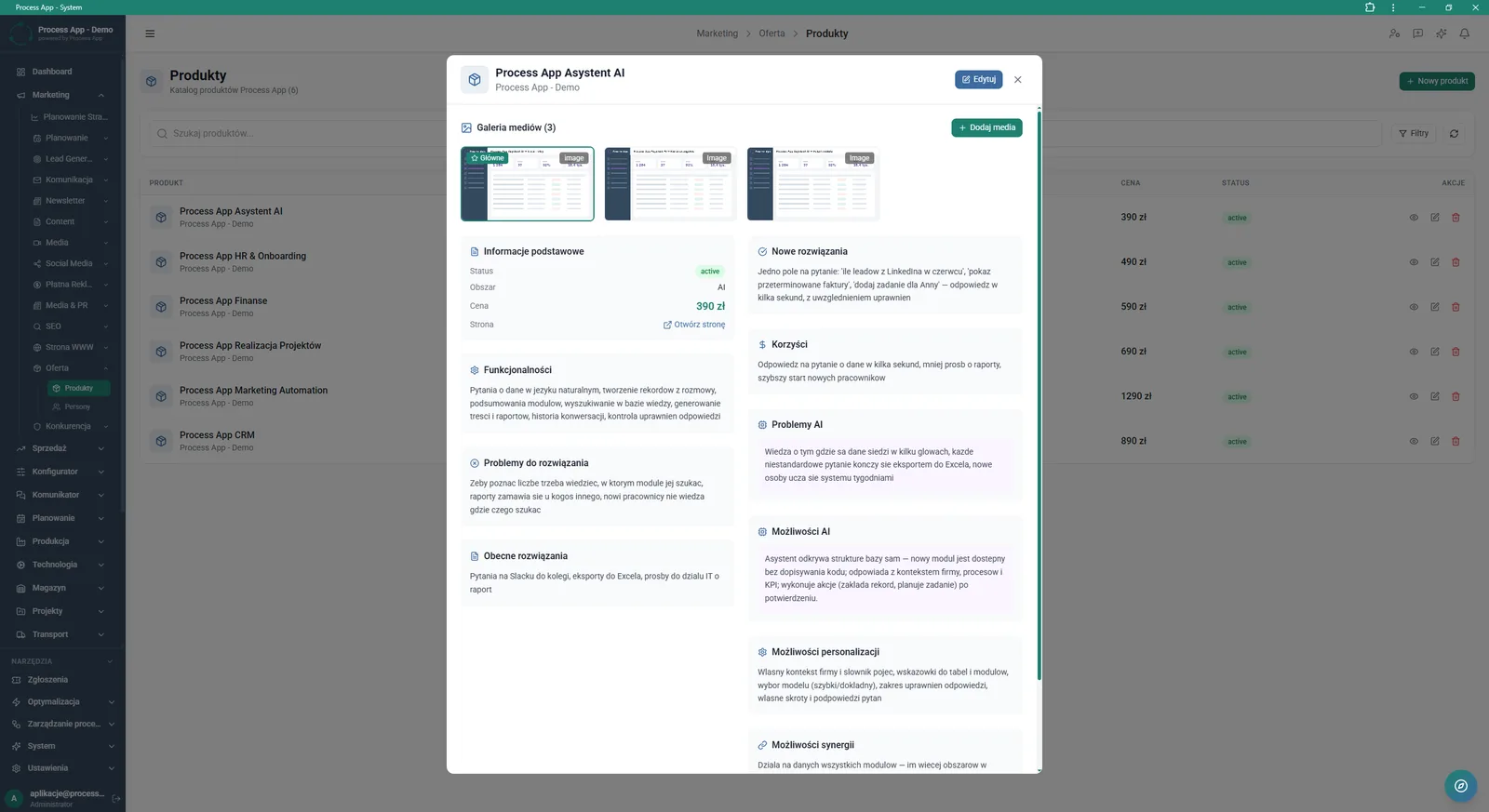View the Process App Asystent AI row eye icon
The height and width of the screenshot is (812, 1489).
1414,218
